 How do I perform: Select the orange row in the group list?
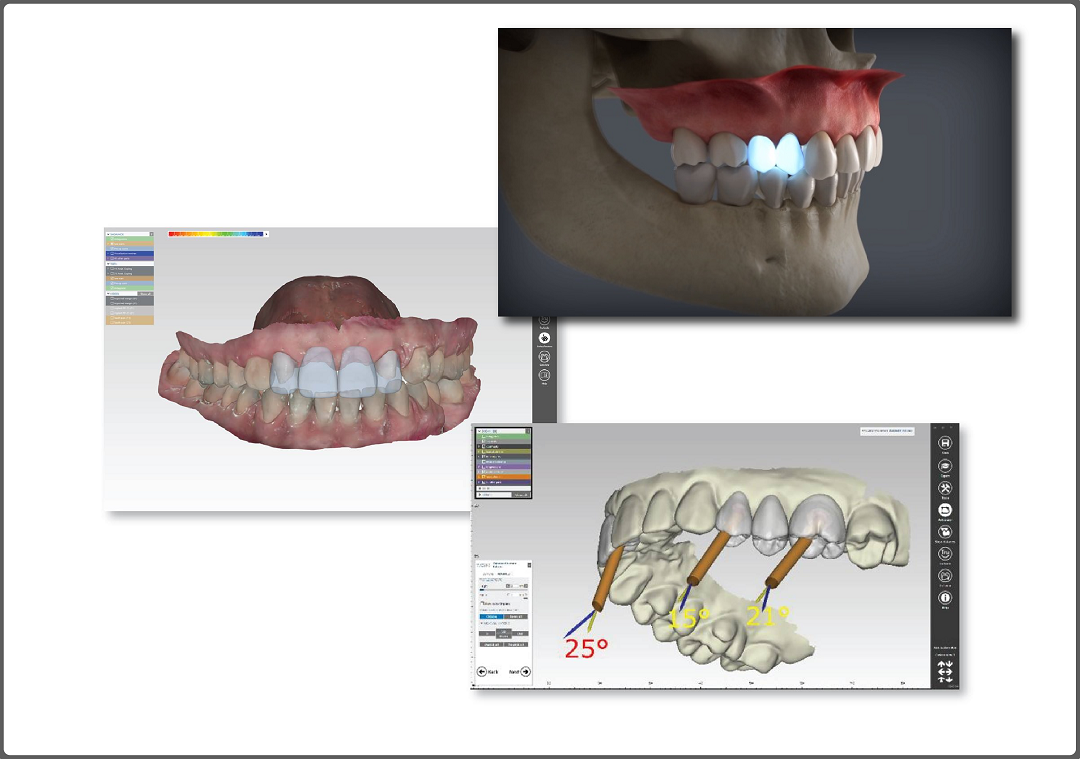(504, 477)
